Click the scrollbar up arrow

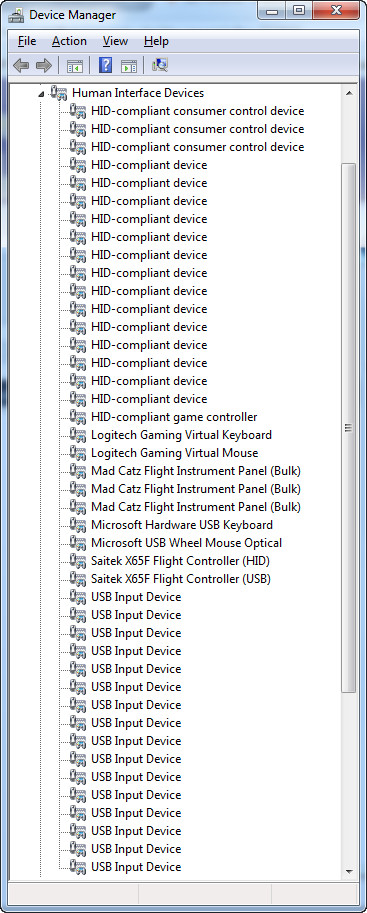[x=349, y=93]
